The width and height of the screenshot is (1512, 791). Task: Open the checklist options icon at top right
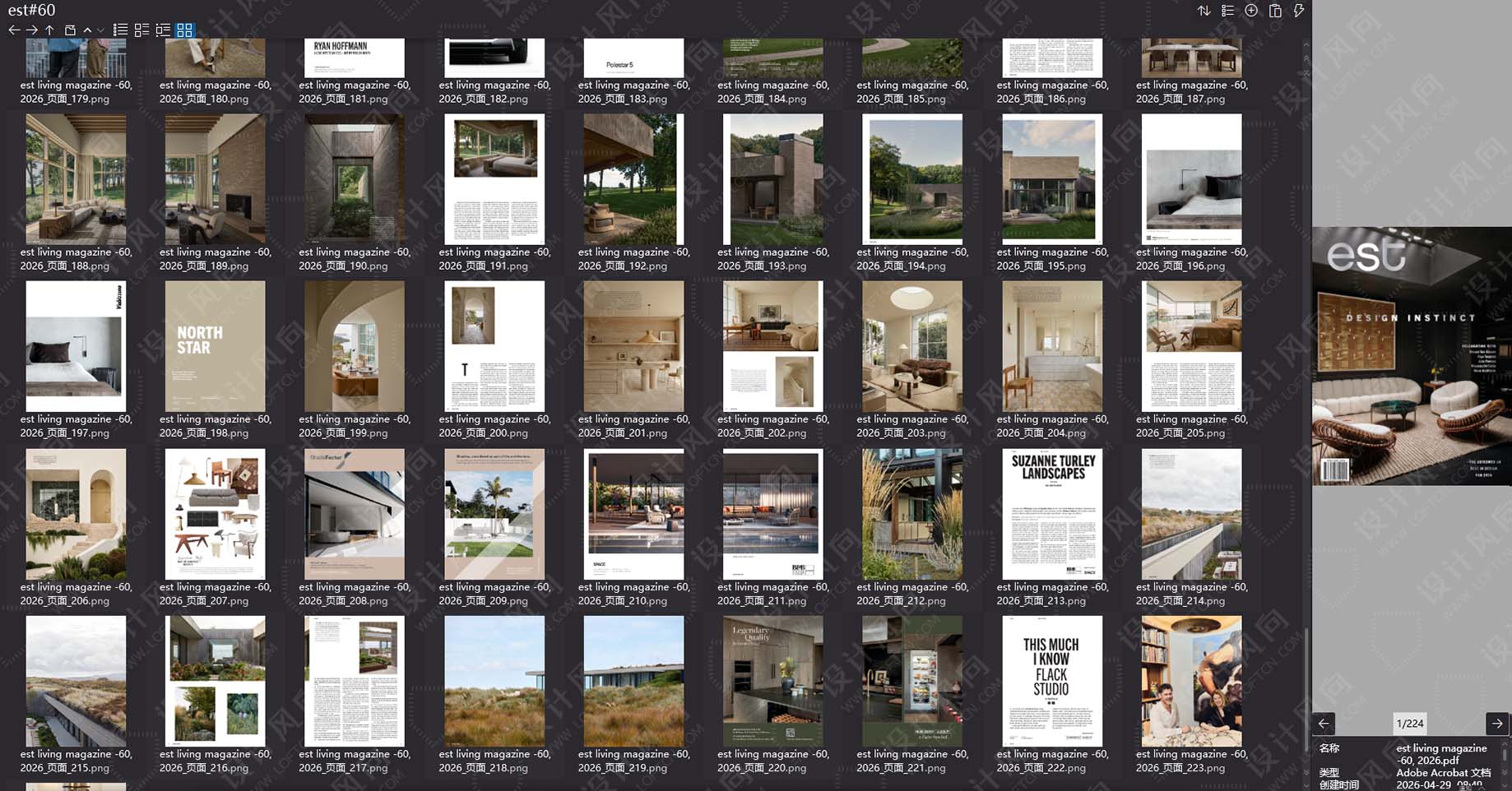[1227, 11]
